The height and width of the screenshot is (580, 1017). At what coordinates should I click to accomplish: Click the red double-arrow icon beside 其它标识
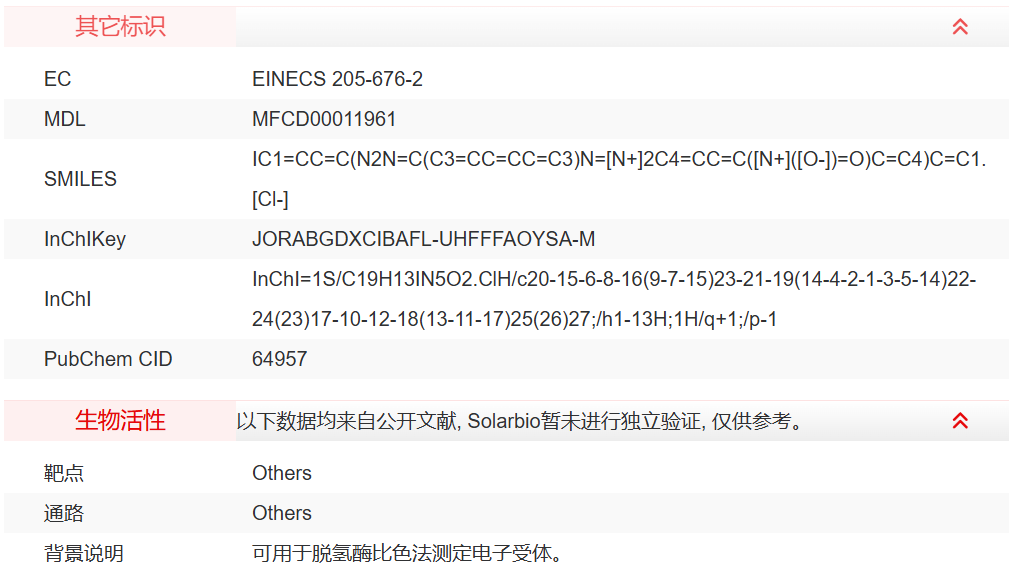coord(959,27)
